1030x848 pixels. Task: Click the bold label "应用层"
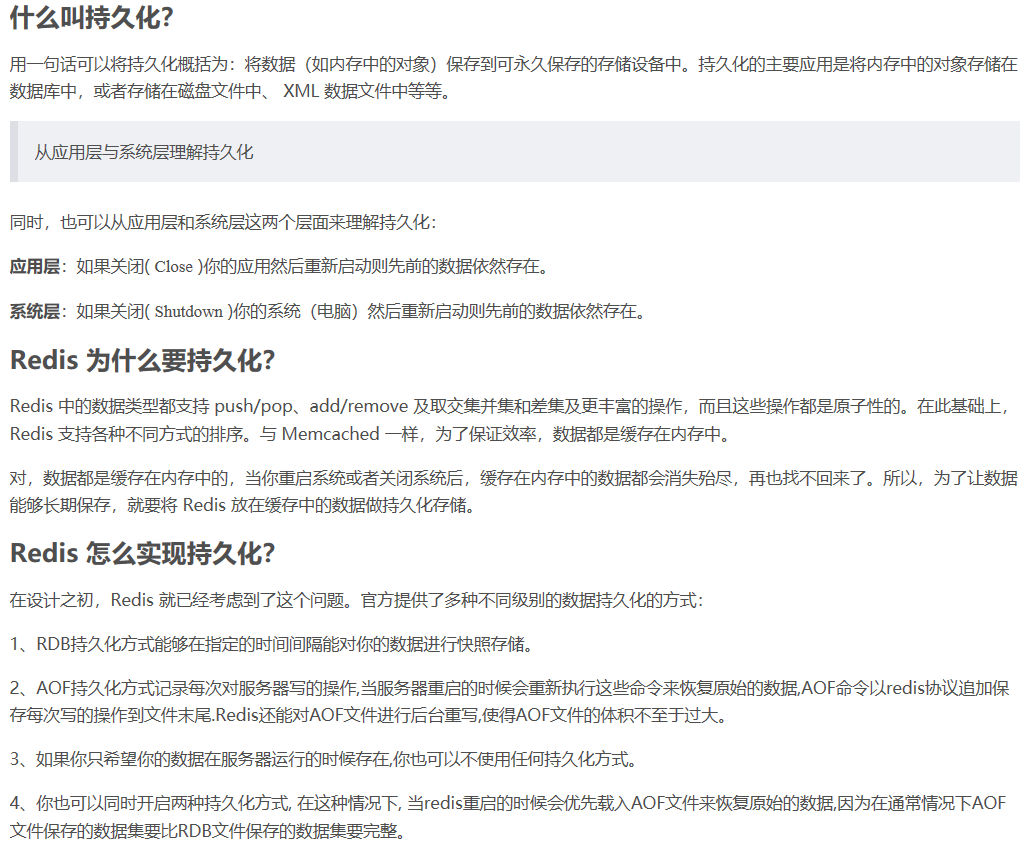[34, 267]
